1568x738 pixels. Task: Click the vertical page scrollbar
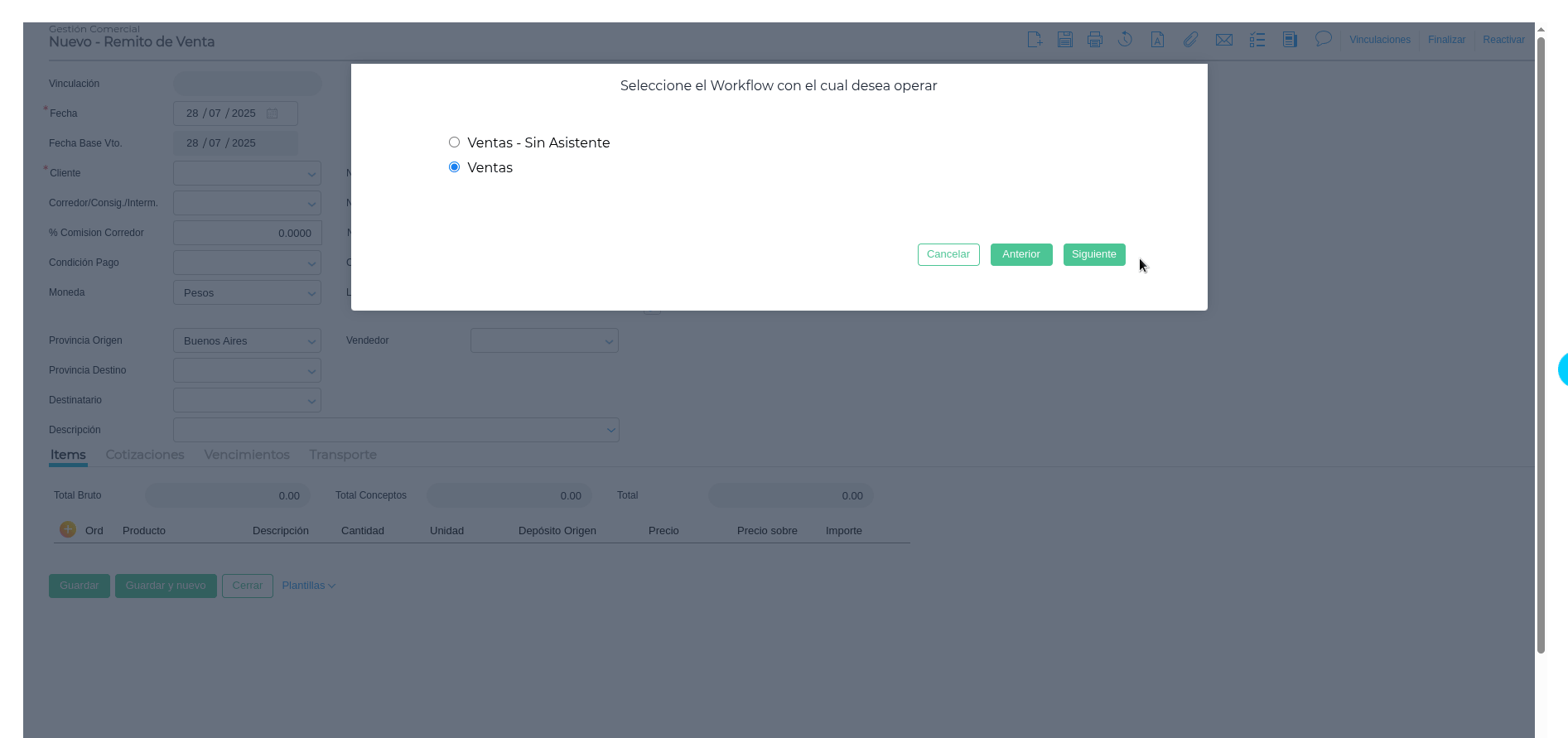click(1541, 344)
